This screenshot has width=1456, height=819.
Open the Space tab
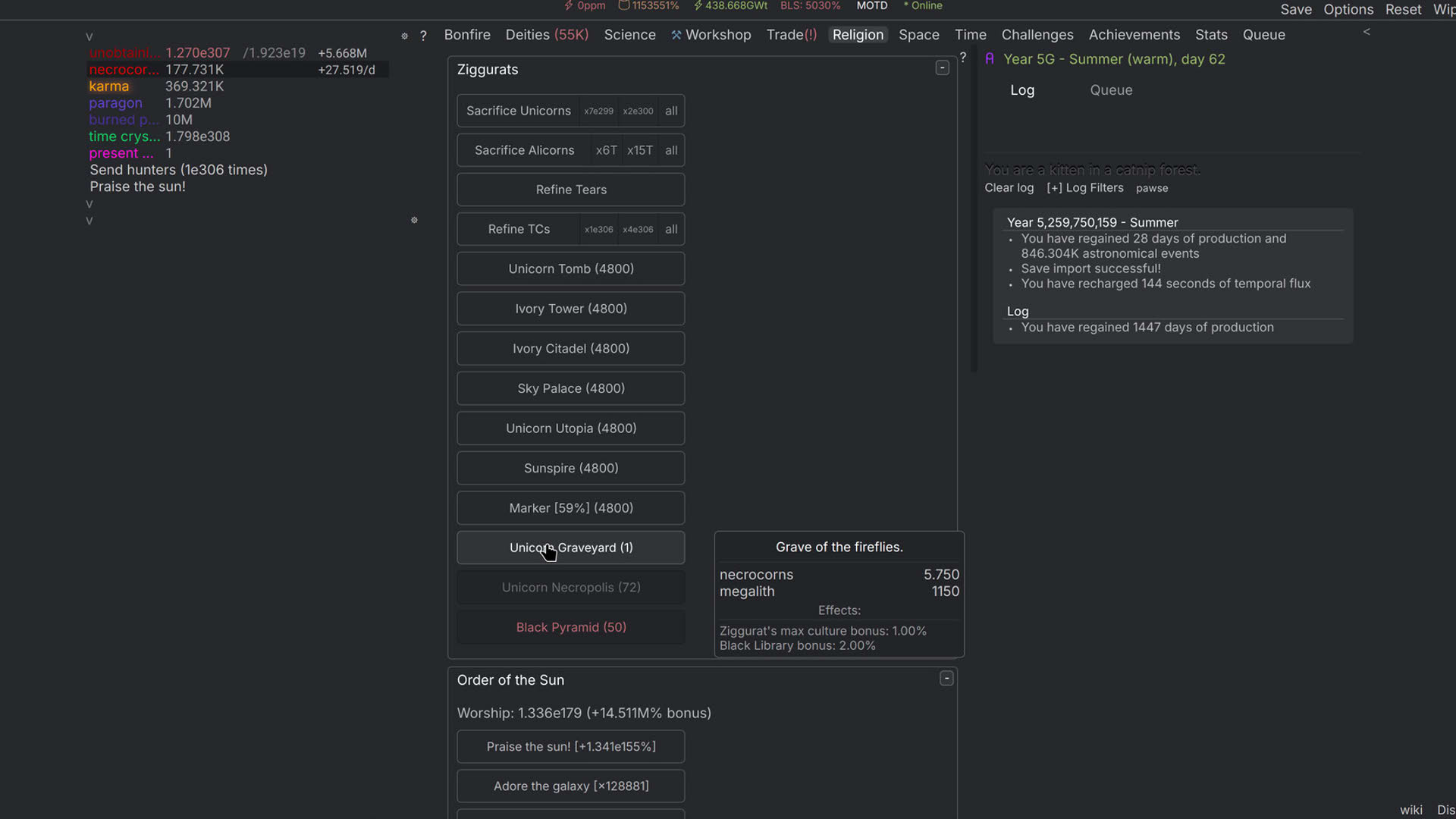(919, 35)
